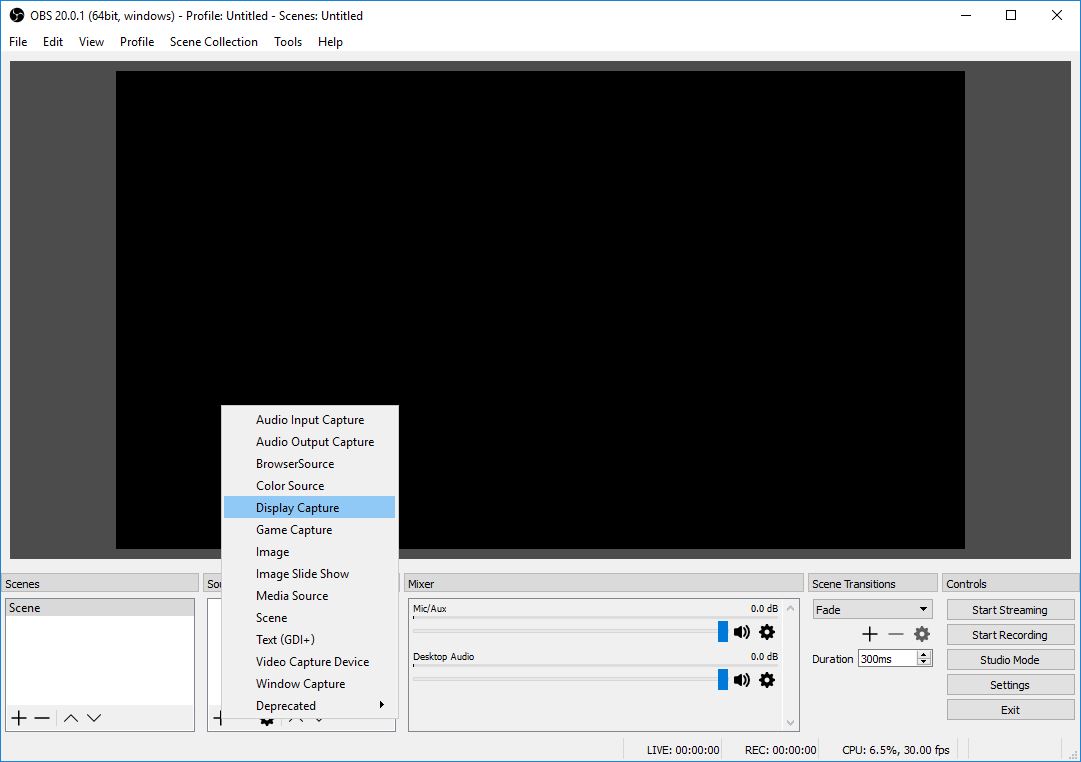Click the Duration 300ms input field
1081x762 pixels.
(887, 659)
